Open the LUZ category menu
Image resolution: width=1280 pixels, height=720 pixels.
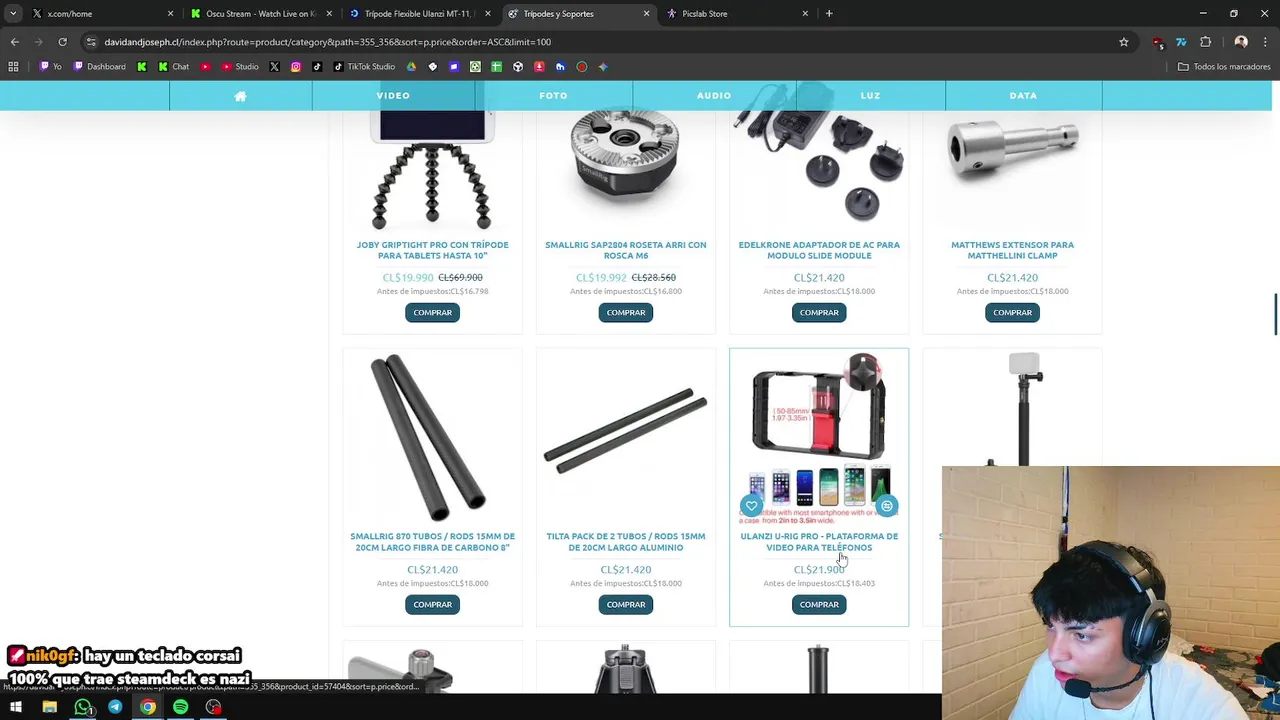[870, 96]
